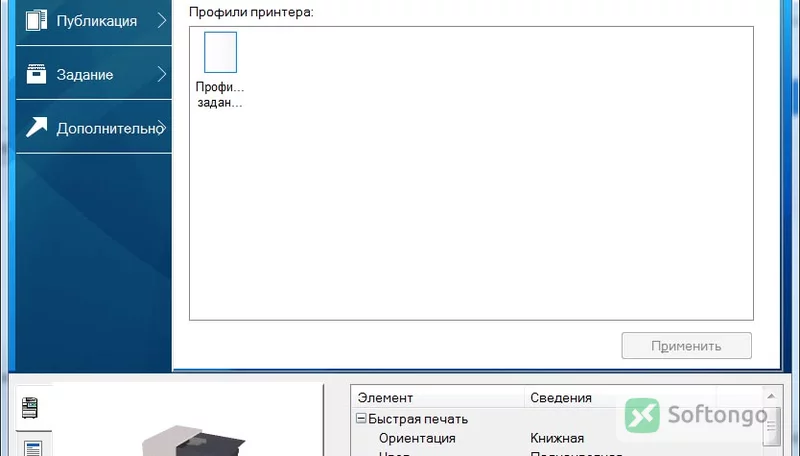Click the Элемент column header
This screenshot has width=800, height=456.
click(438, 397)
